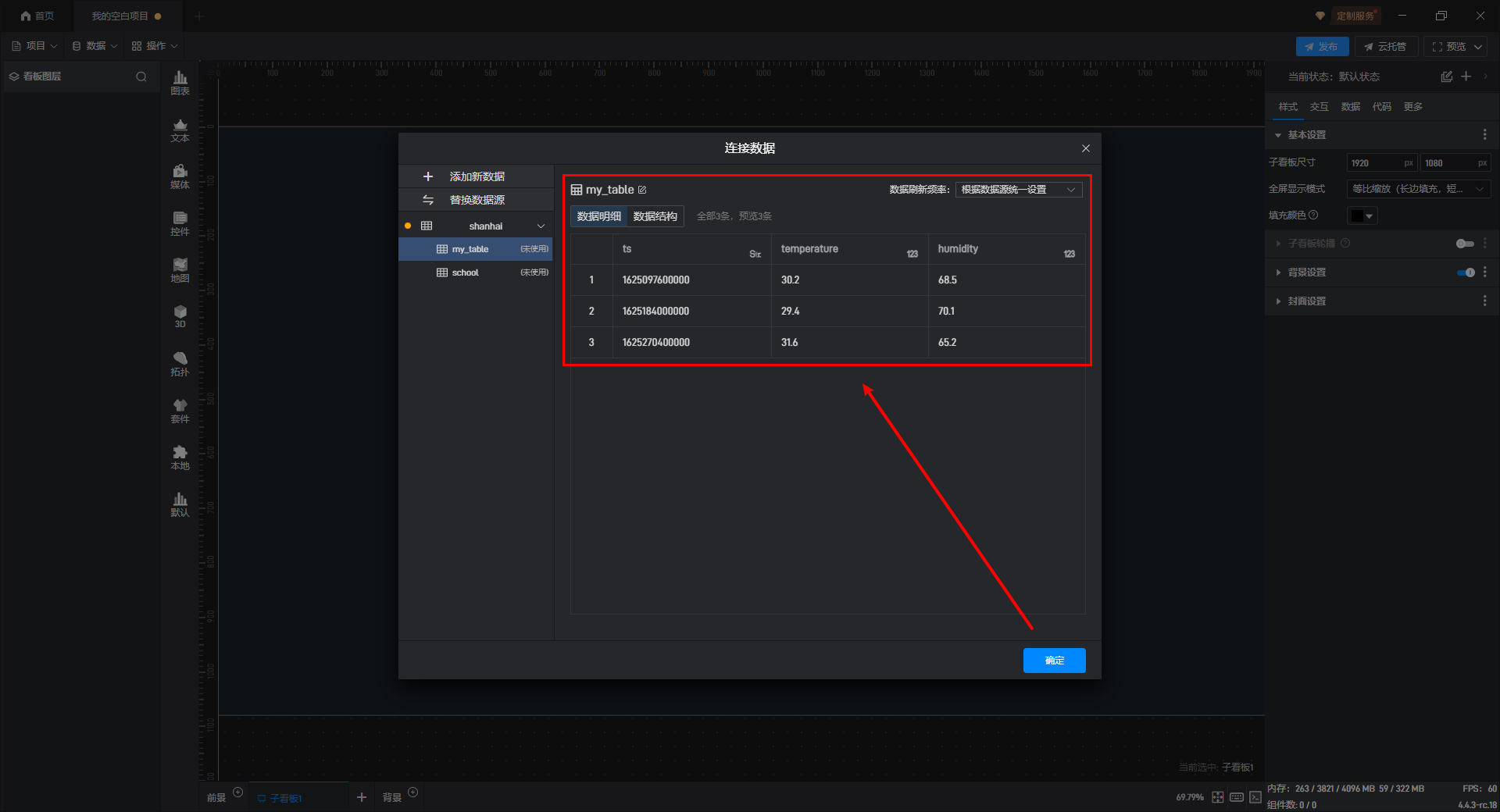Open the 数据刷新频率 dropdown
The width and height of the screenshot is (1500, 812).
click(x=1018, y=190)
